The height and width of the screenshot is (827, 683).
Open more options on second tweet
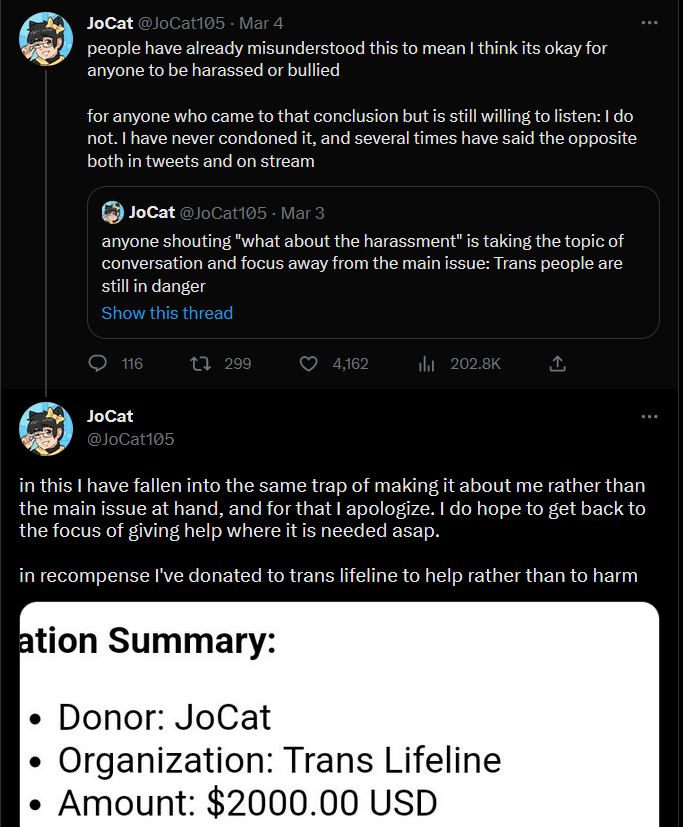pos(650,416)
